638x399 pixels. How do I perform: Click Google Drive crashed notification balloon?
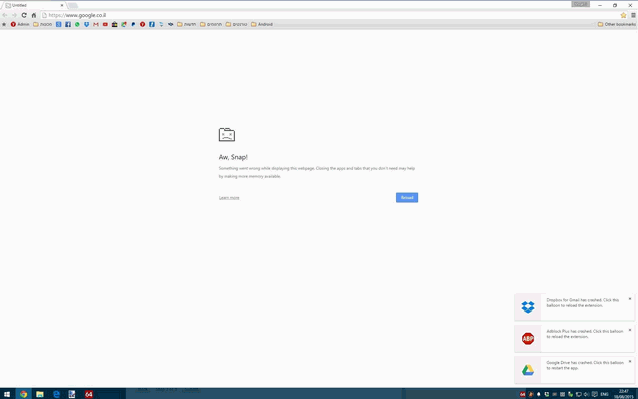click(574, 370)
